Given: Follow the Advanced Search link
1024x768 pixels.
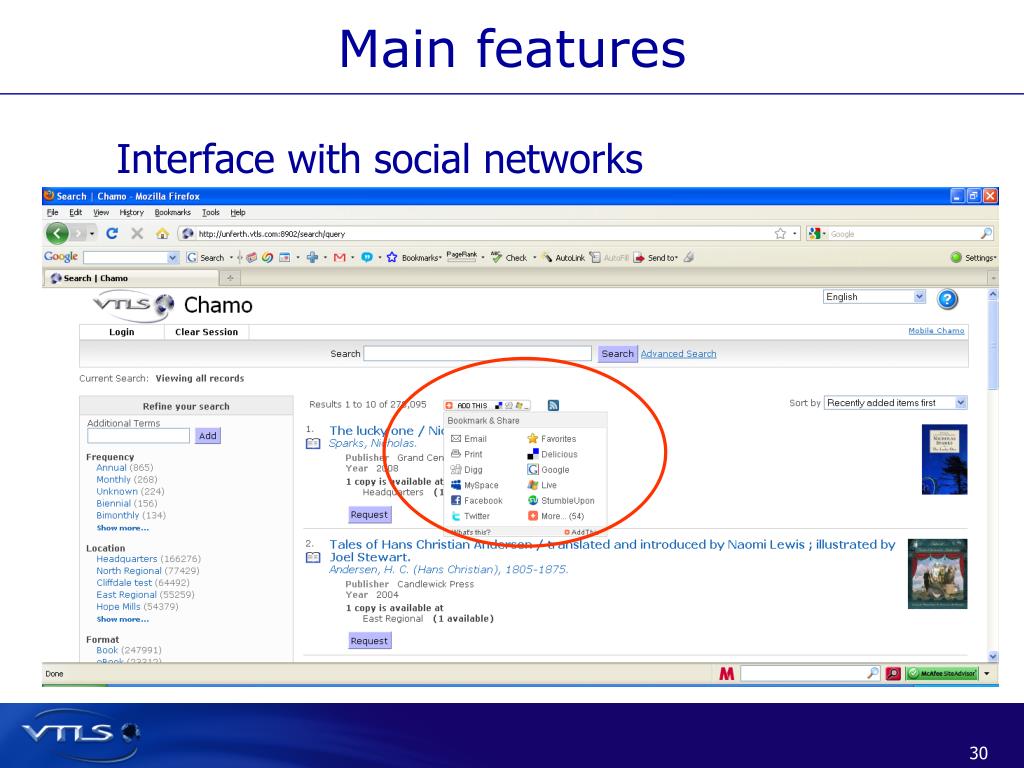Looking at the screenshot, I should (678, 353).
